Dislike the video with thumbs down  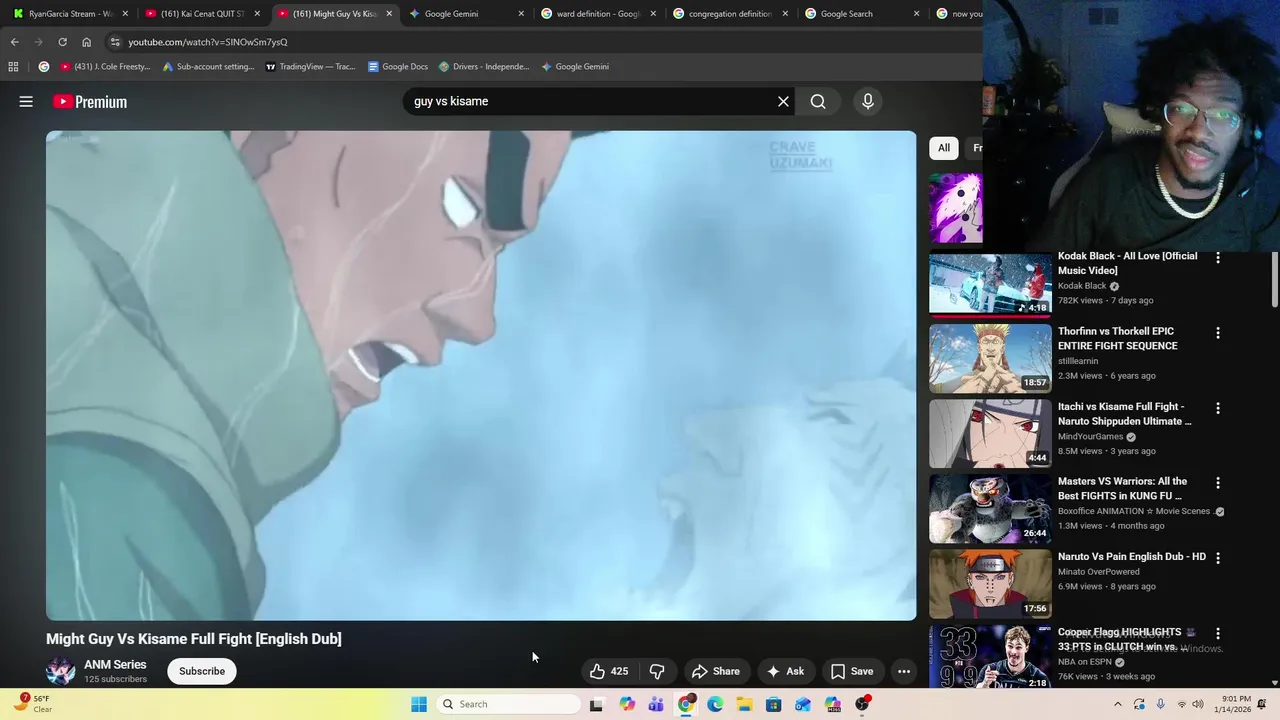(x=657, y=671)
